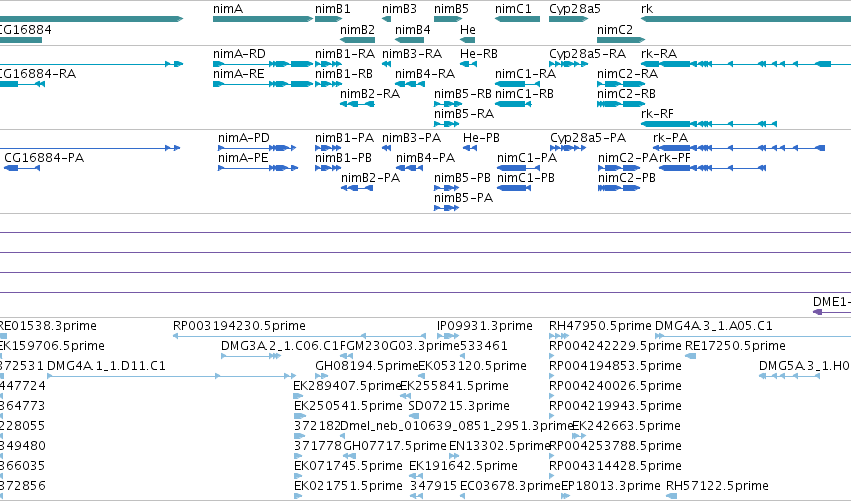
Task: Select transcript He-RB
Action: pos(468,64)
